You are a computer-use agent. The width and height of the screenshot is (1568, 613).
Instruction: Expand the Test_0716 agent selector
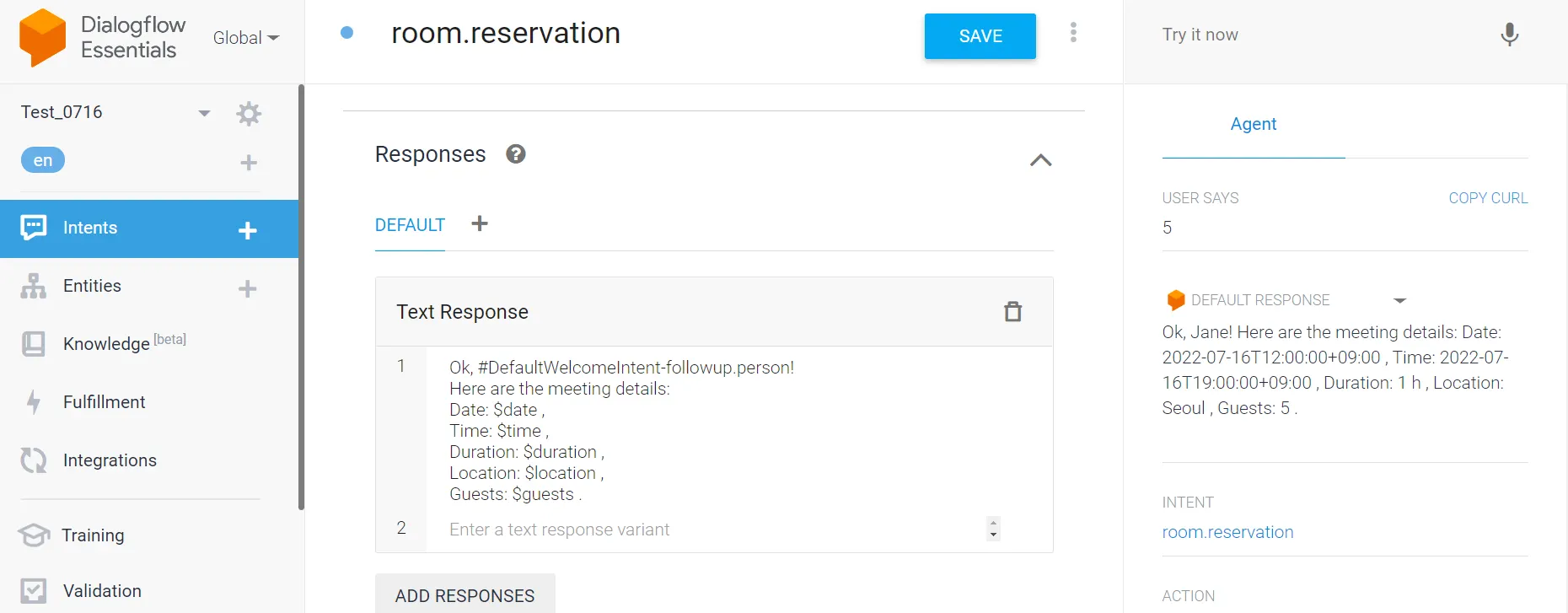[203, 113]
